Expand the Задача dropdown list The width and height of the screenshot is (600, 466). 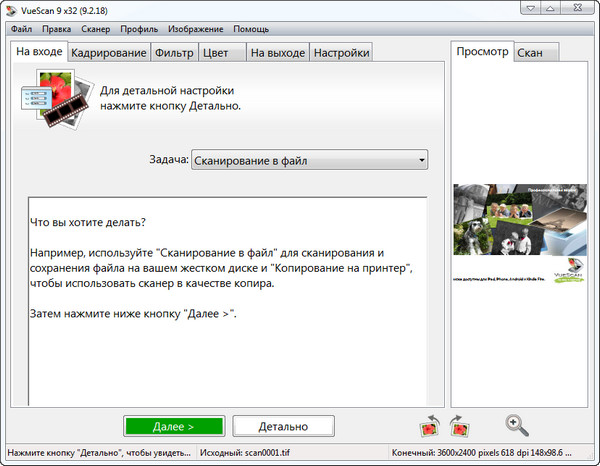click(422, 160)
